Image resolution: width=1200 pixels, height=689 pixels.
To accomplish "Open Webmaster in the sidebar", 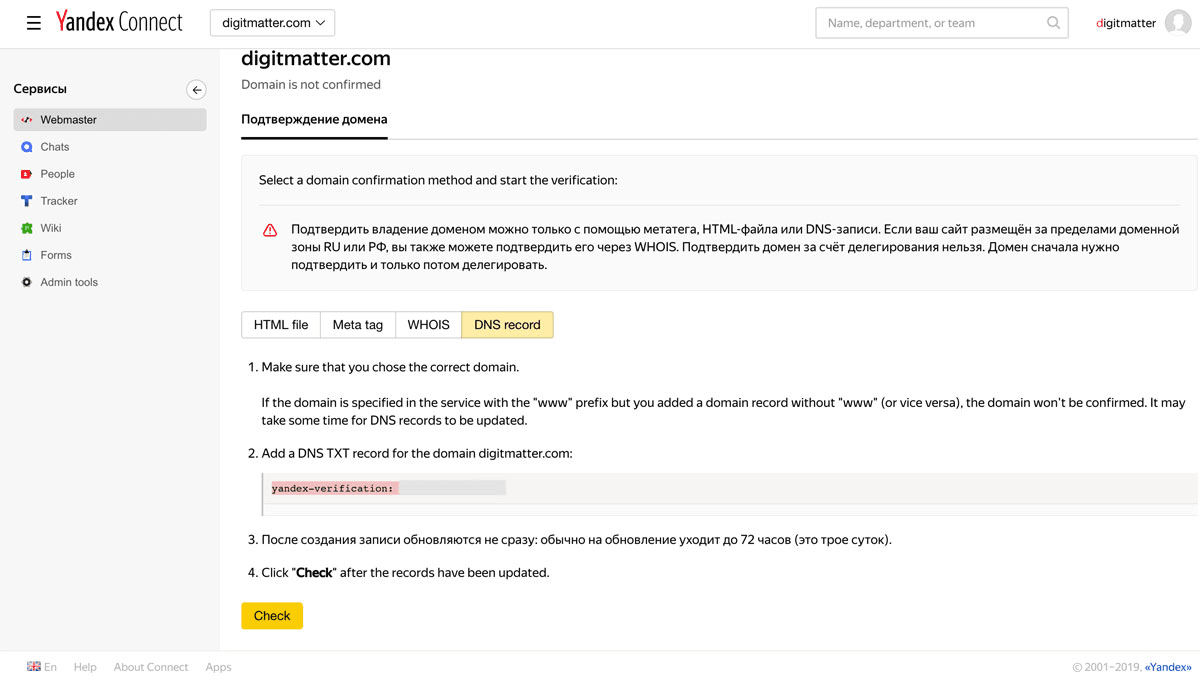I will pos(110,120).
